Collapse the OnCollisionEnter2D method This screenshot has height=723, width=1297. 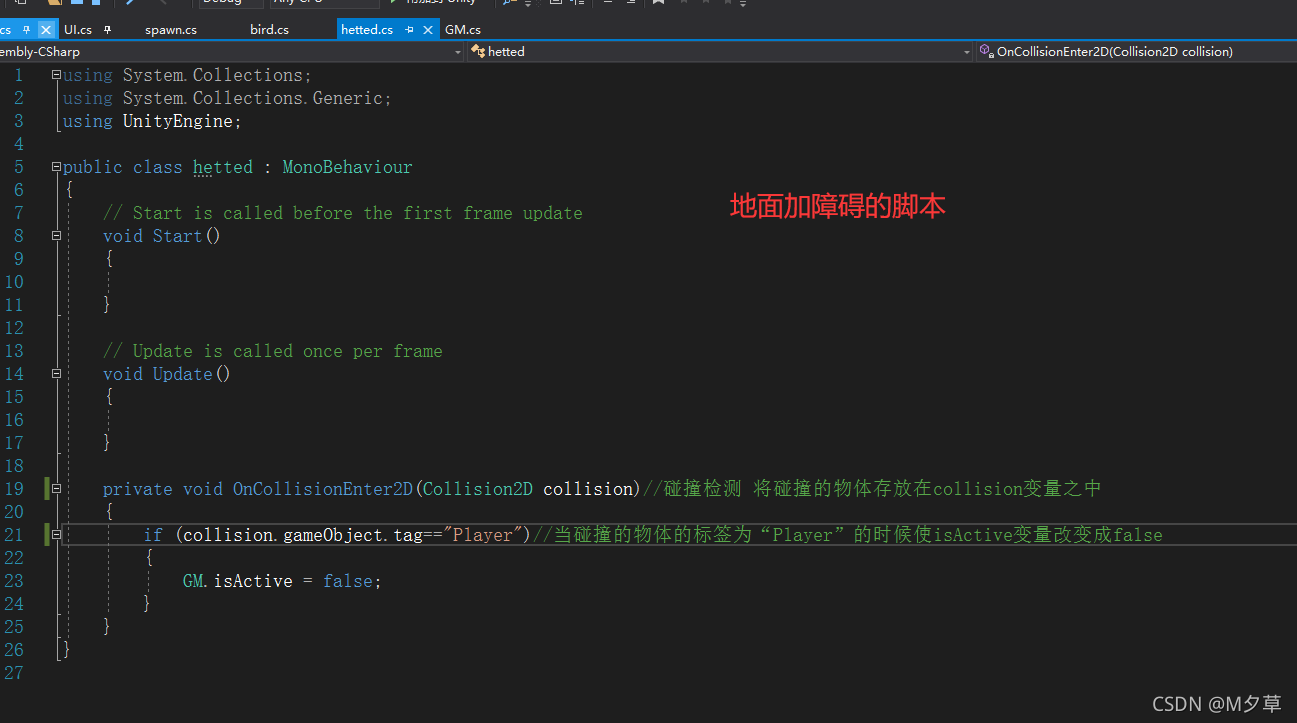56,489
